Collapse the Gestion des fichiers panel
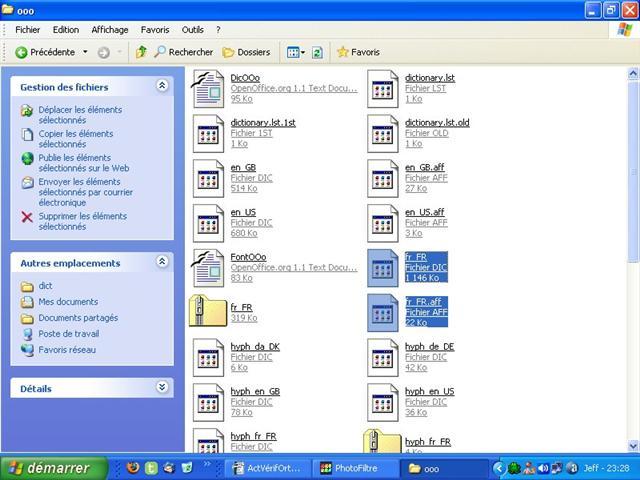Viewport: 640px width, 480px height. coord(162,85)
